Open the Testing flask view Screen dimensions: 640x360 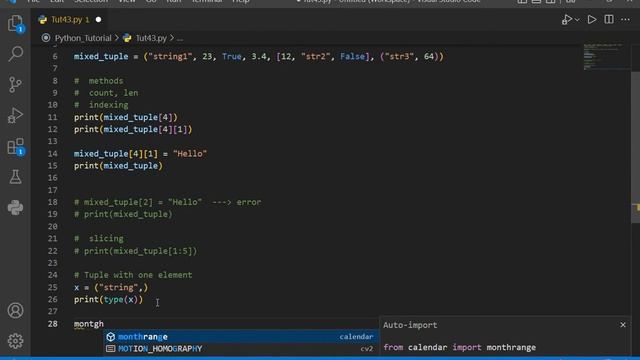click(x=16, y=177)
